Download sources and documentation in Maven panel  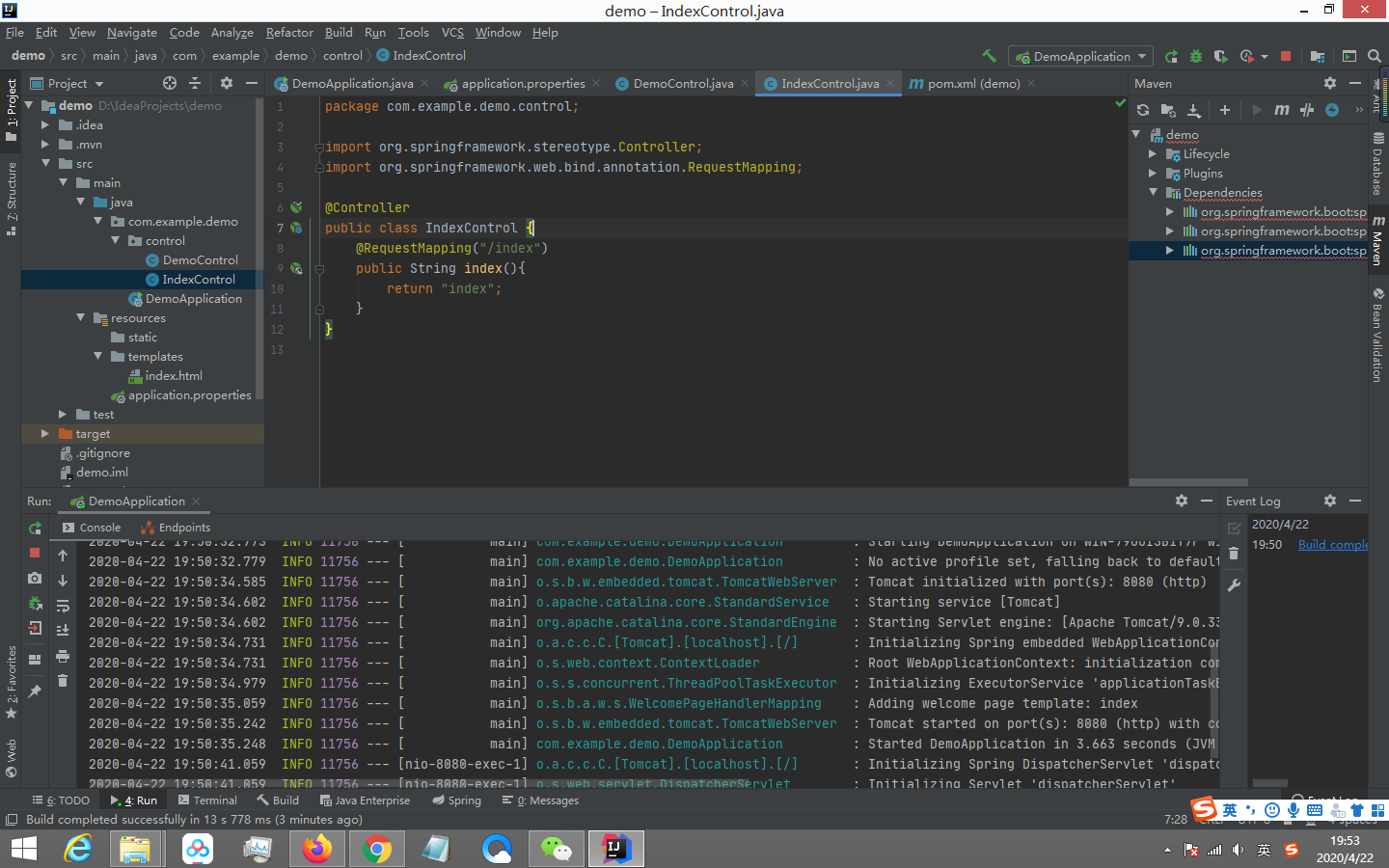tap(1193, 110)
